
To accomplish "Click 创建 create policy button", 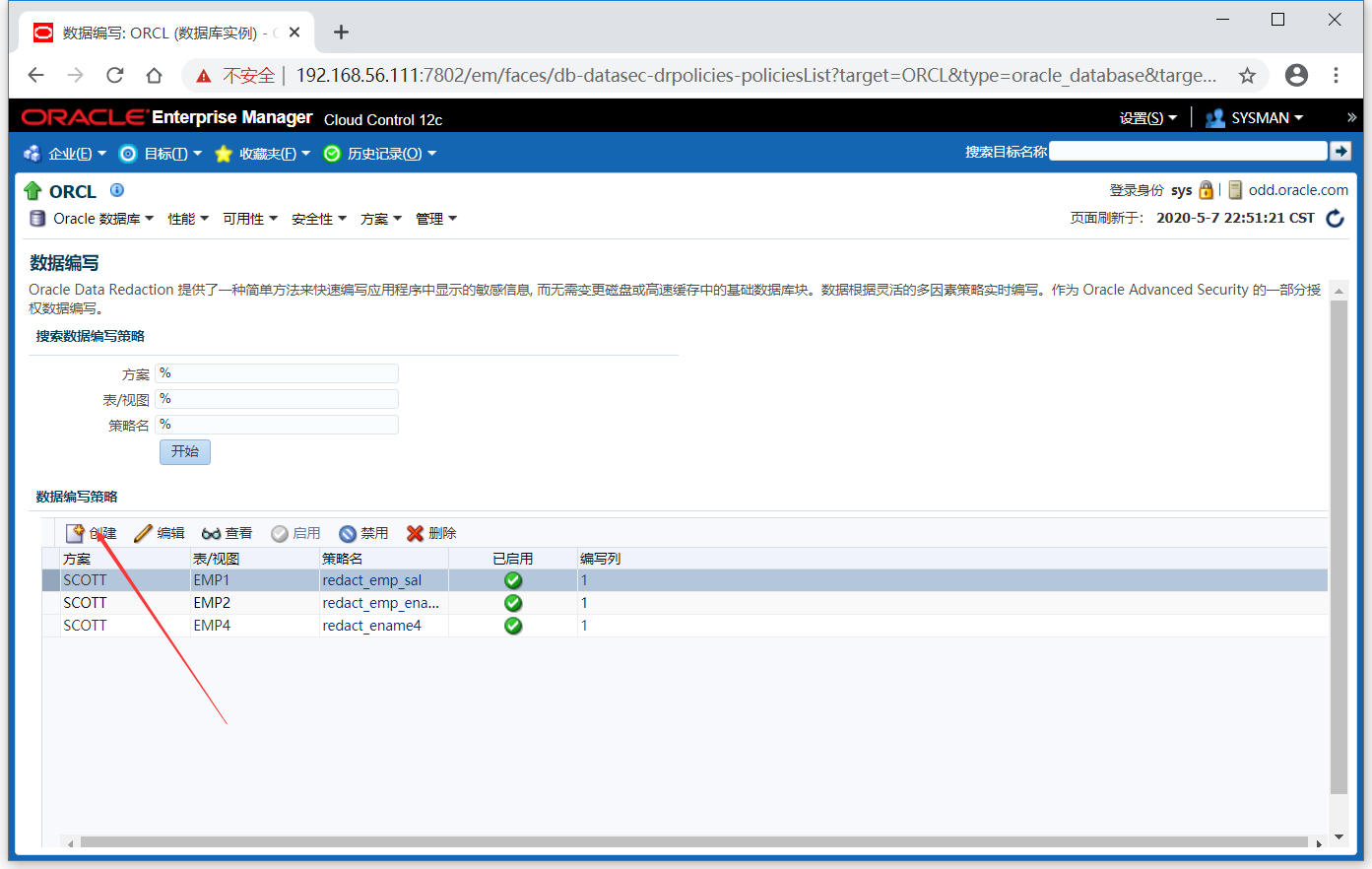I will 91,533.
